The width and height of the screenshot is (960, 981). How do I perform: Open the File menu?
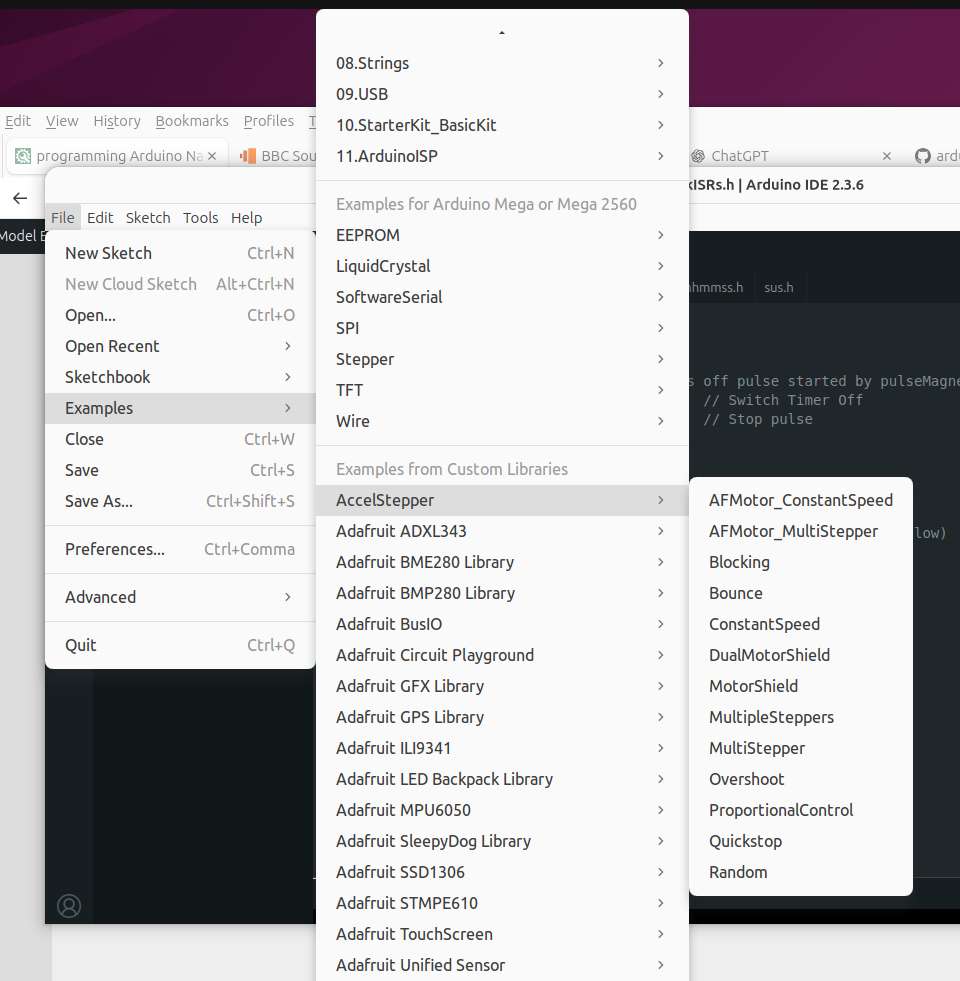pos(63,218)
